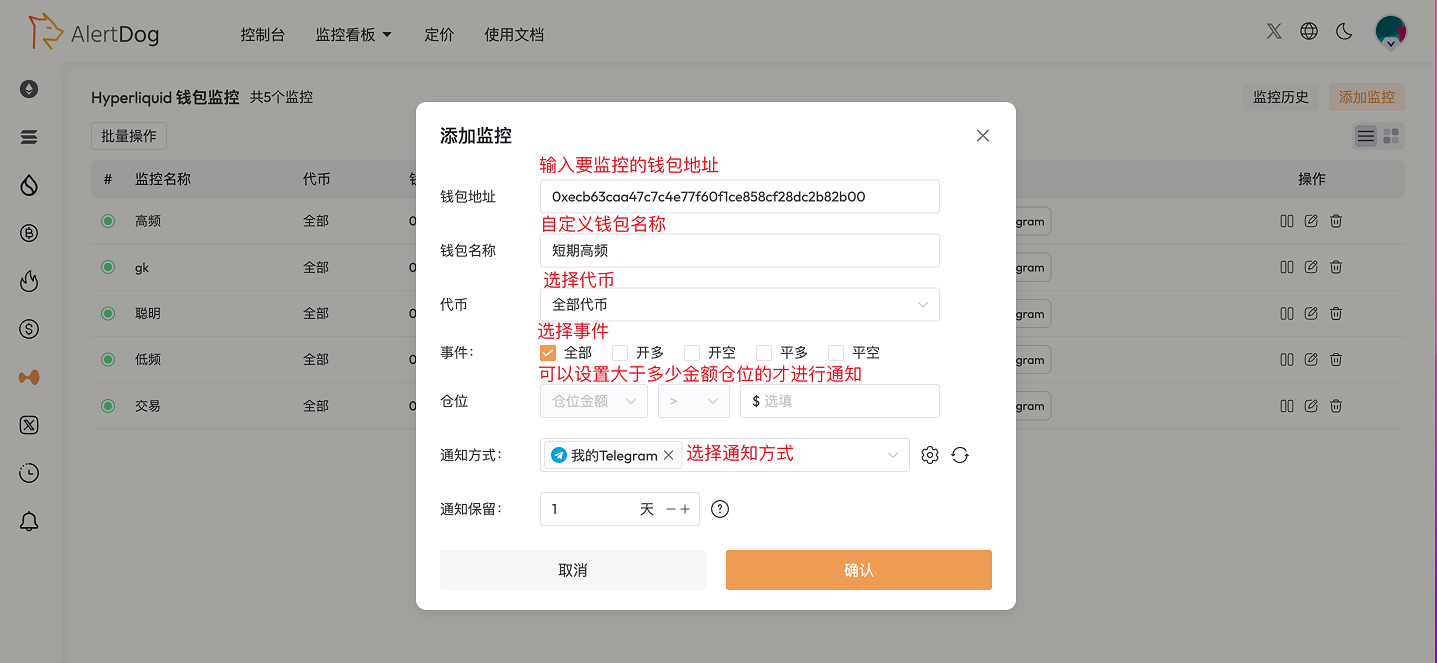Open the 定价 page
The height and width of the screenshot is (663, 1437).
[439, 34]
